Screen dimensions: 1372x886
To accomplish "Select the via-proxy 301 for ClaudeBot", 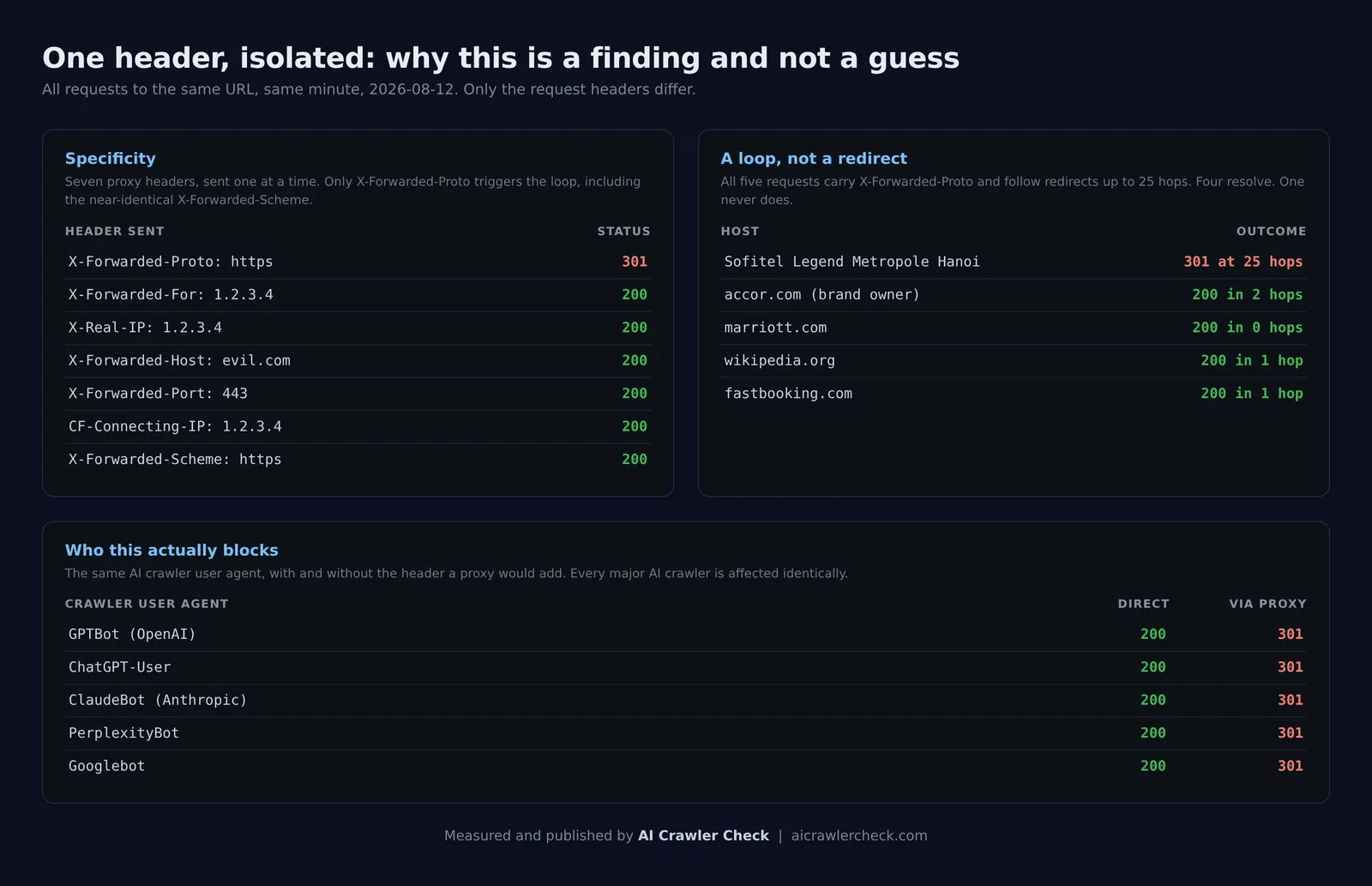I will click(1291, 701).
